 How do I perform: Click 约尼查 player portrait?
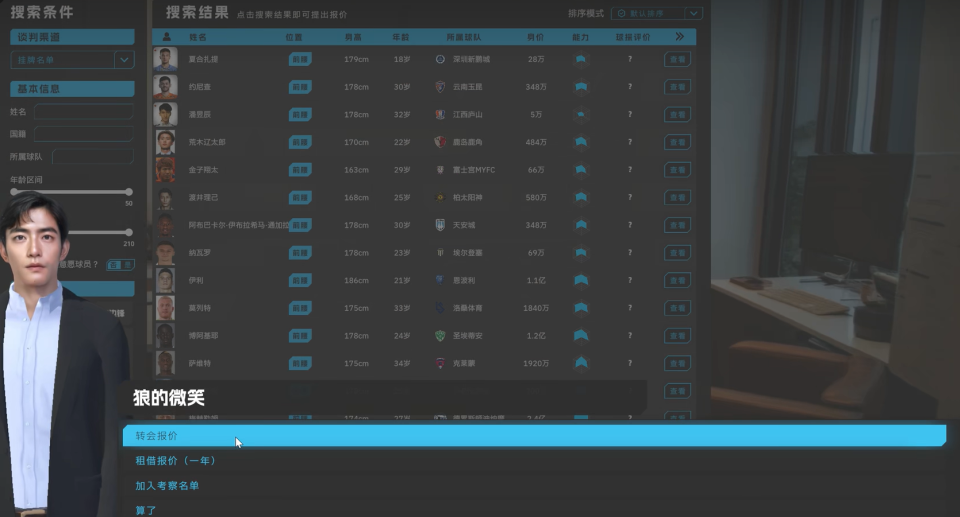click(x=165, y=87)
